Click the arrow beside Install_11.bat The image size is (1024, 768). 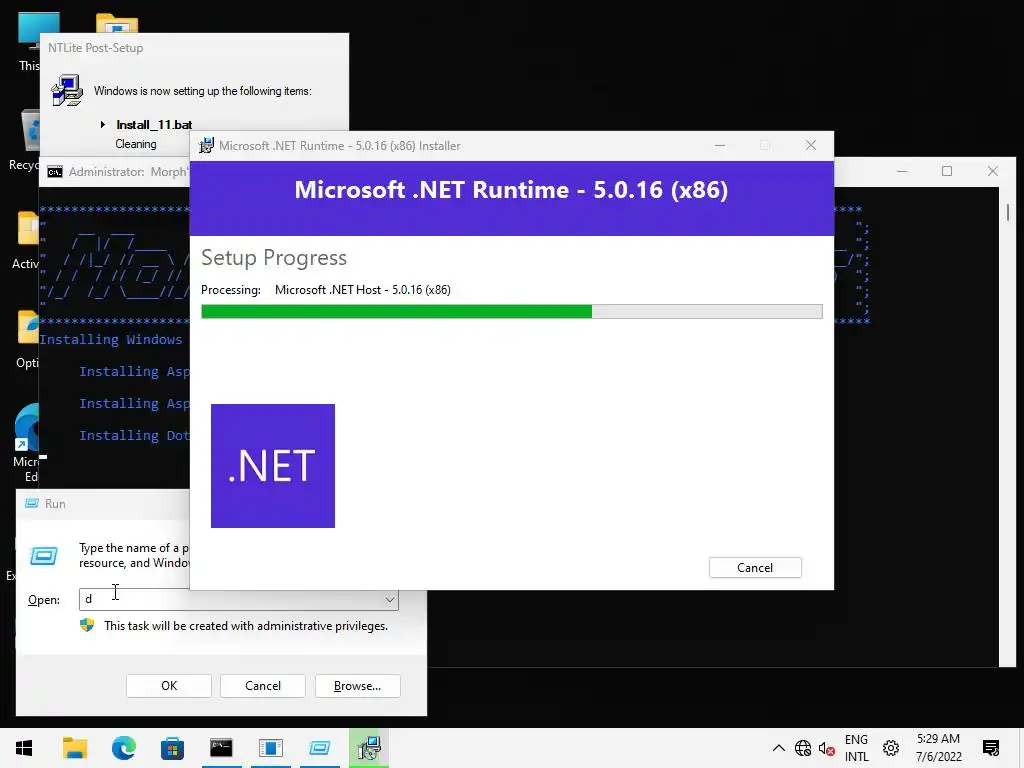103,124
